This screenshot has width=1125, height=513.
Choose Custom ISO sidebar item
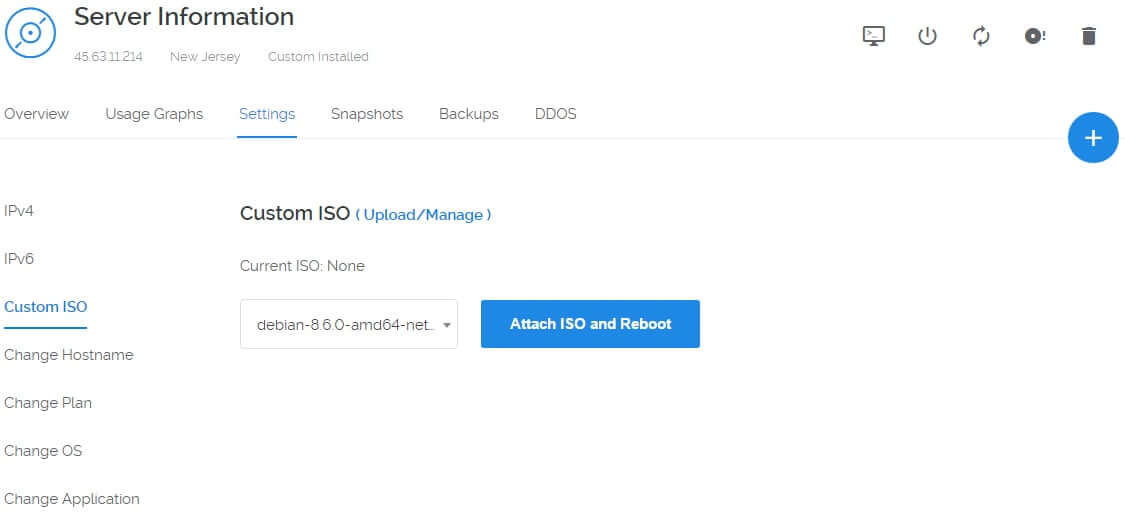click(45, 307)
